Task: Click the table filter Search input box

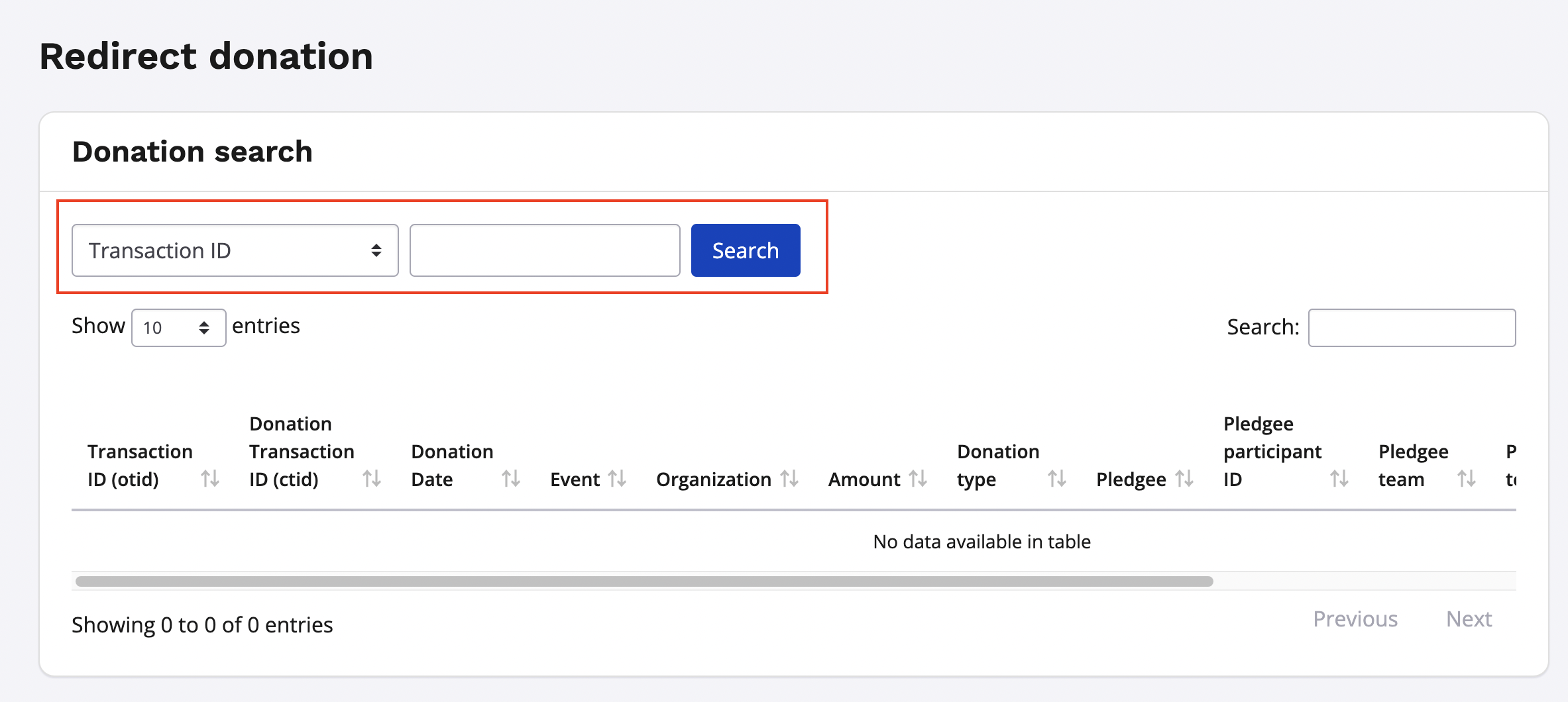Action: (x=1412, y=328)
